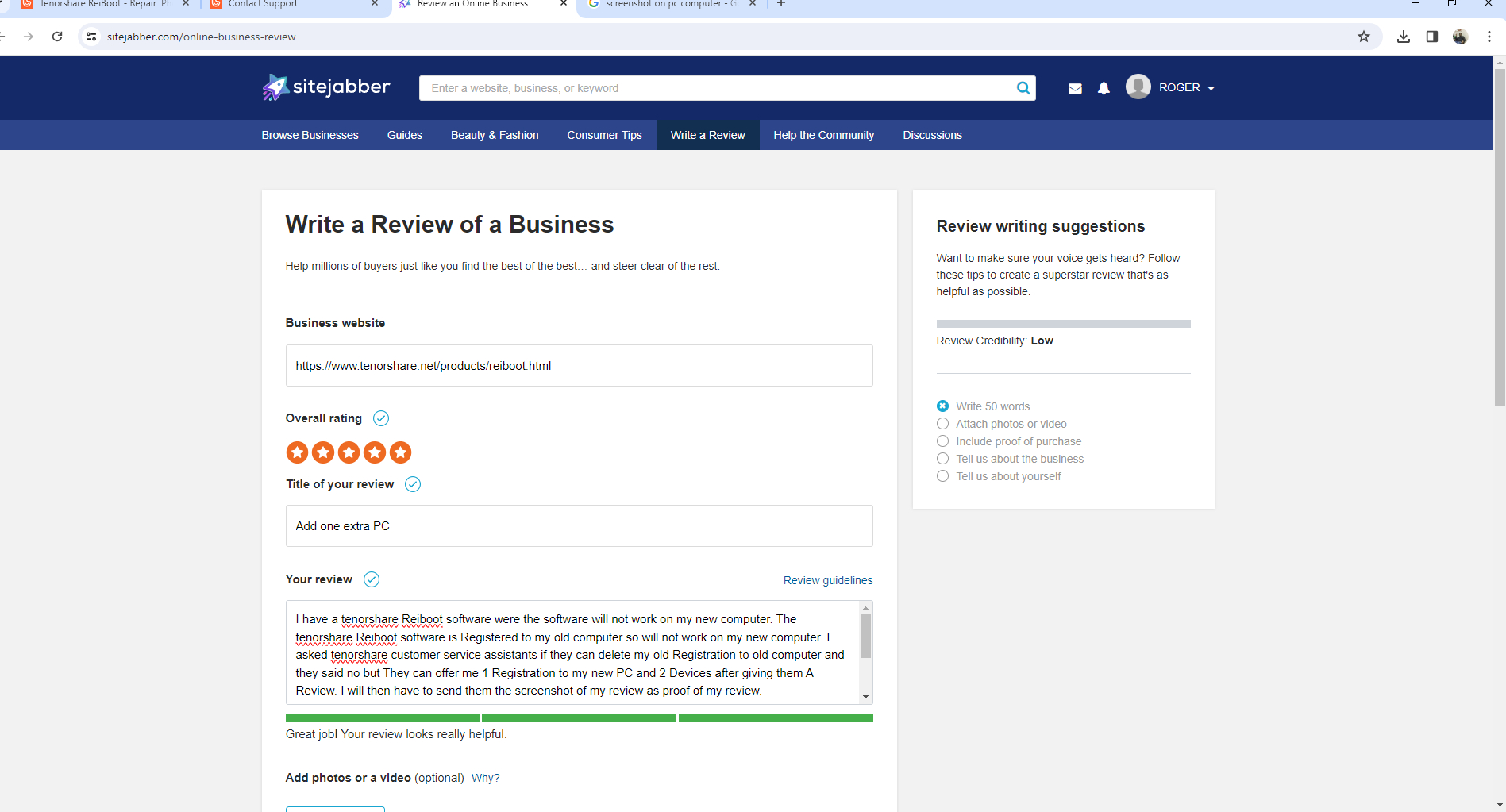Switch to the Contact Support browser tab
The height and width of the screenshot is (812, 1506).
click(x=262, y=5)
